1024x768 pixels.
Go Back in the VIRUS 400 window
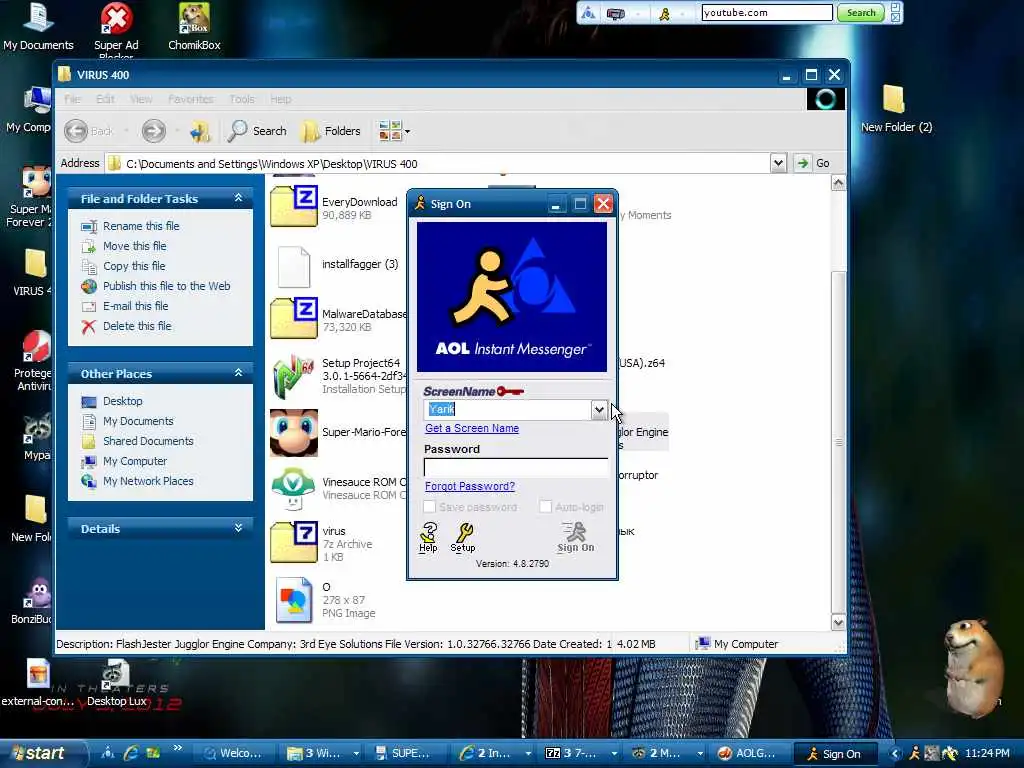pos(89,131)
